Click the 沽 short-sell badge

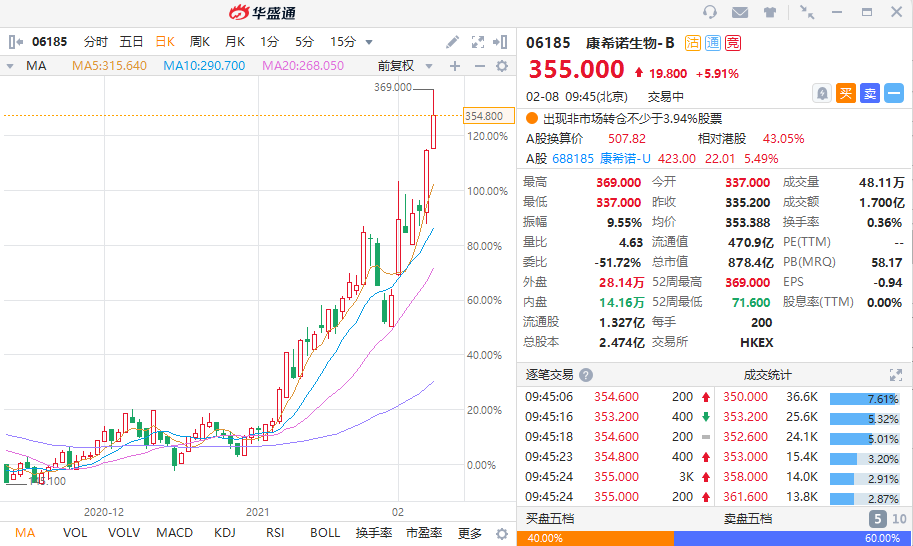pos(692,42)
